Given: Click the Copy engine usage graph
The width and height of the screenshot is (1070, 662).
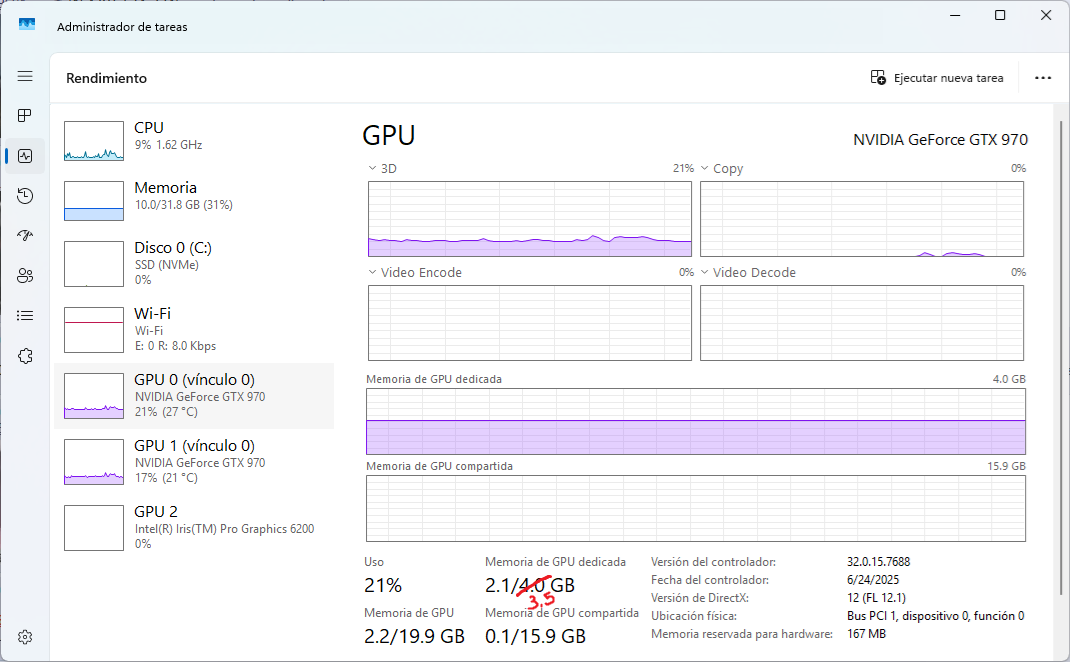Looking at the screenshot, I should (862, 219).
